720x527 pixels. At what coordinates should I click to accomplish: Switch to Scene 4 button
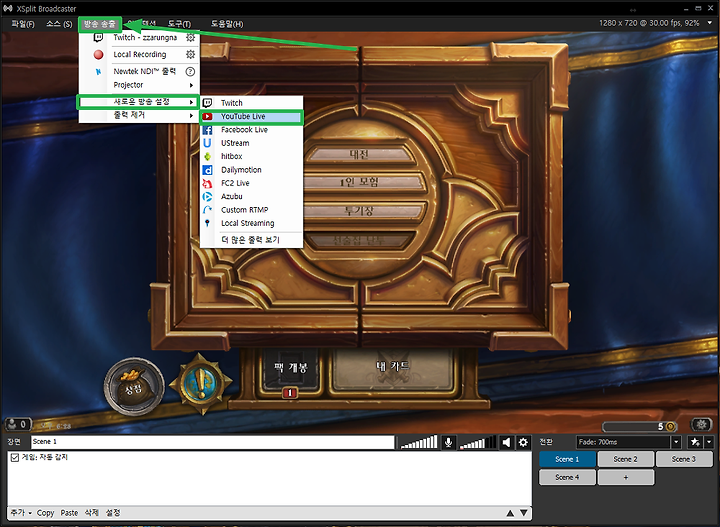(x=567, y=477)
